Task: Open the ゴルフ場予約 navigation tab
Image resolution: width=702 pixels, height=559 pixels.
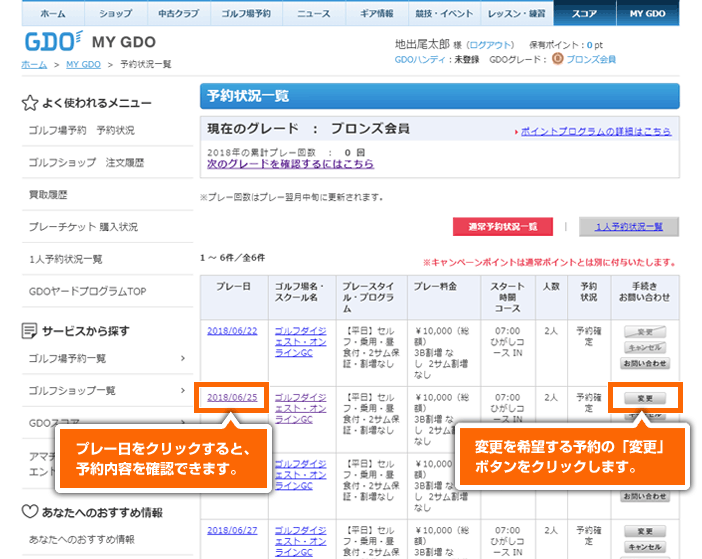Action: click(x=246, y=13)
